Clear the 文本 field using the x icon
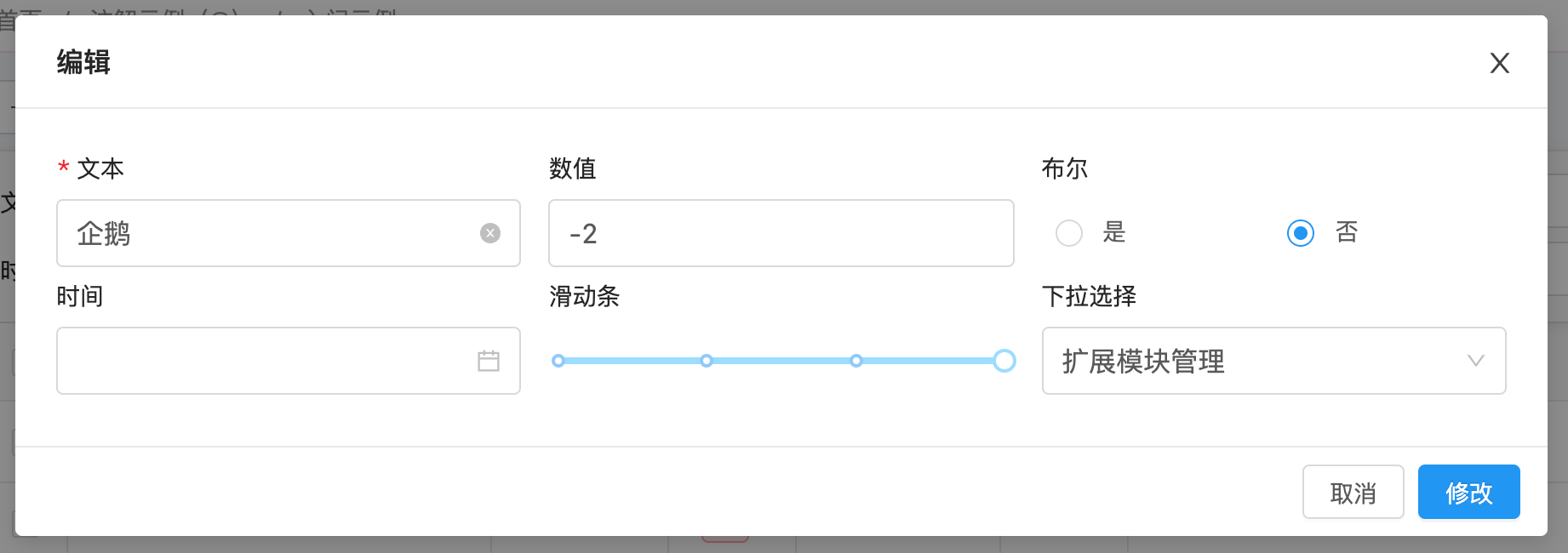Screen dimensions: 1568x553 (488, 232)
